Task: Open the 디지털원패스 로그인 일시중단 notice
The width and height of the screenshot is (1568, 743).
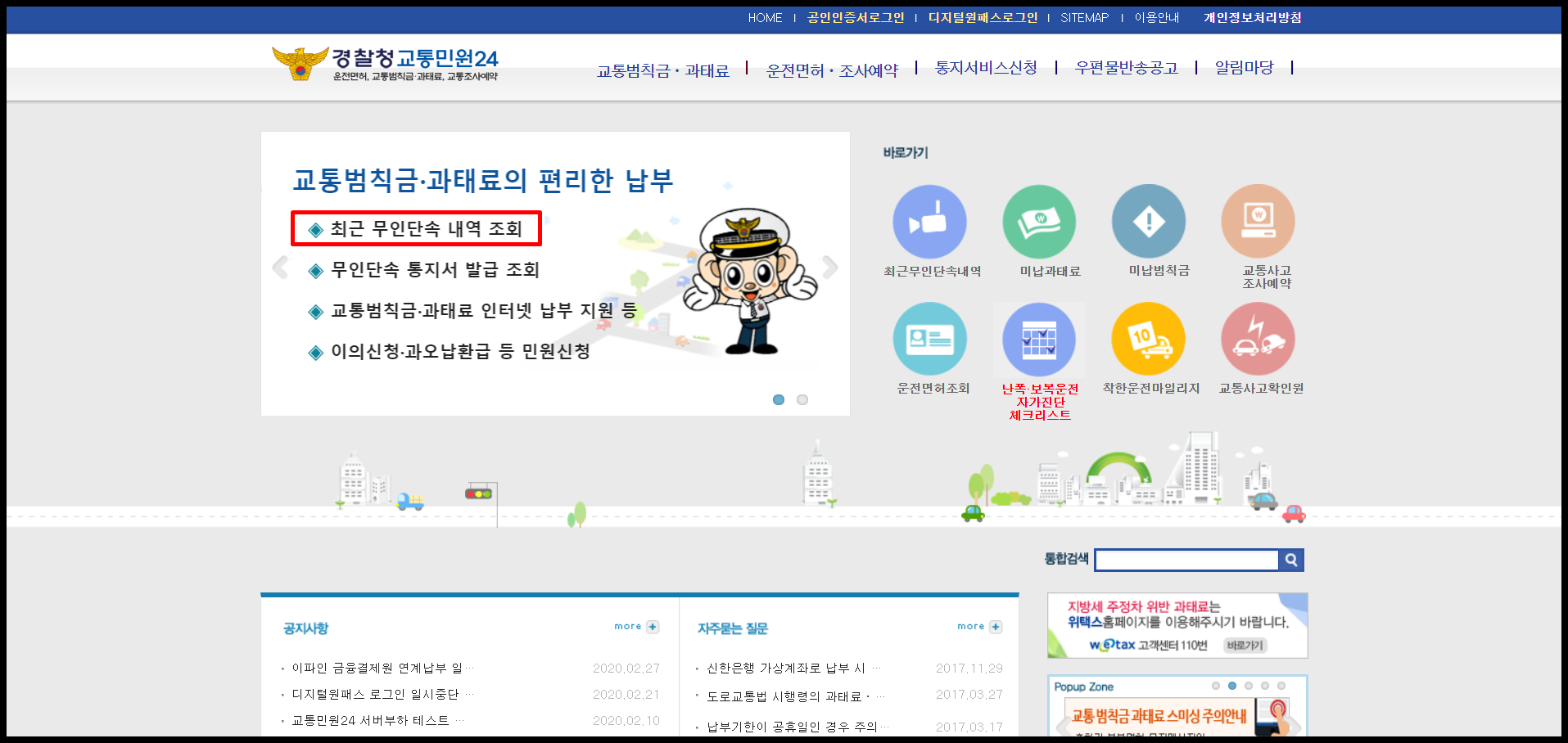Action: tap(379, 694)
